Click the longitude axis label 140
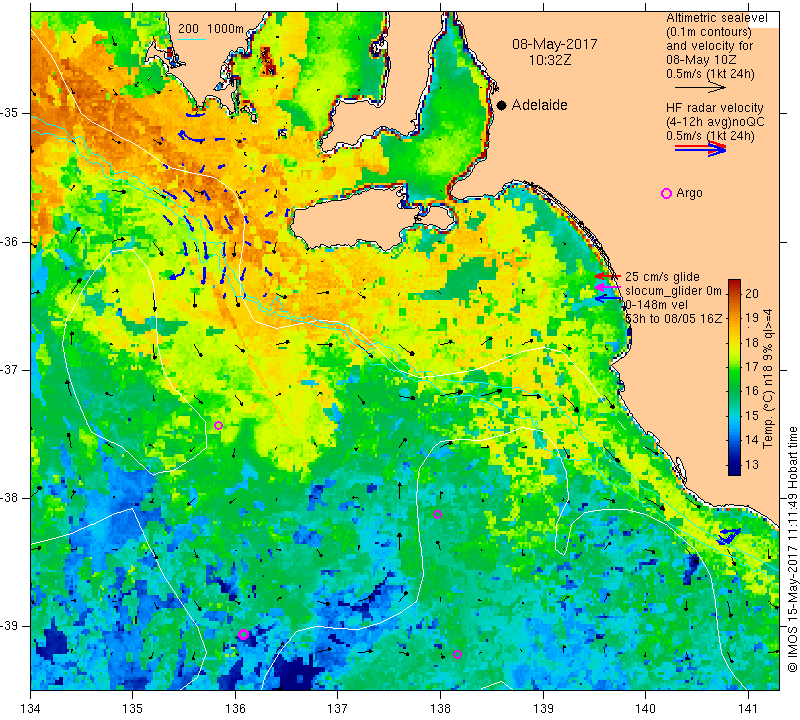The width and height of the screenshot is (800, 720). (x=645, y=708)
